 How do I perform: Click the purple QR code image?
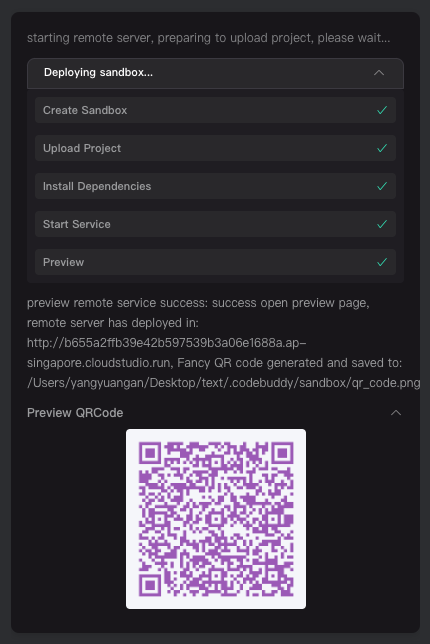click(x=216, y=519)
